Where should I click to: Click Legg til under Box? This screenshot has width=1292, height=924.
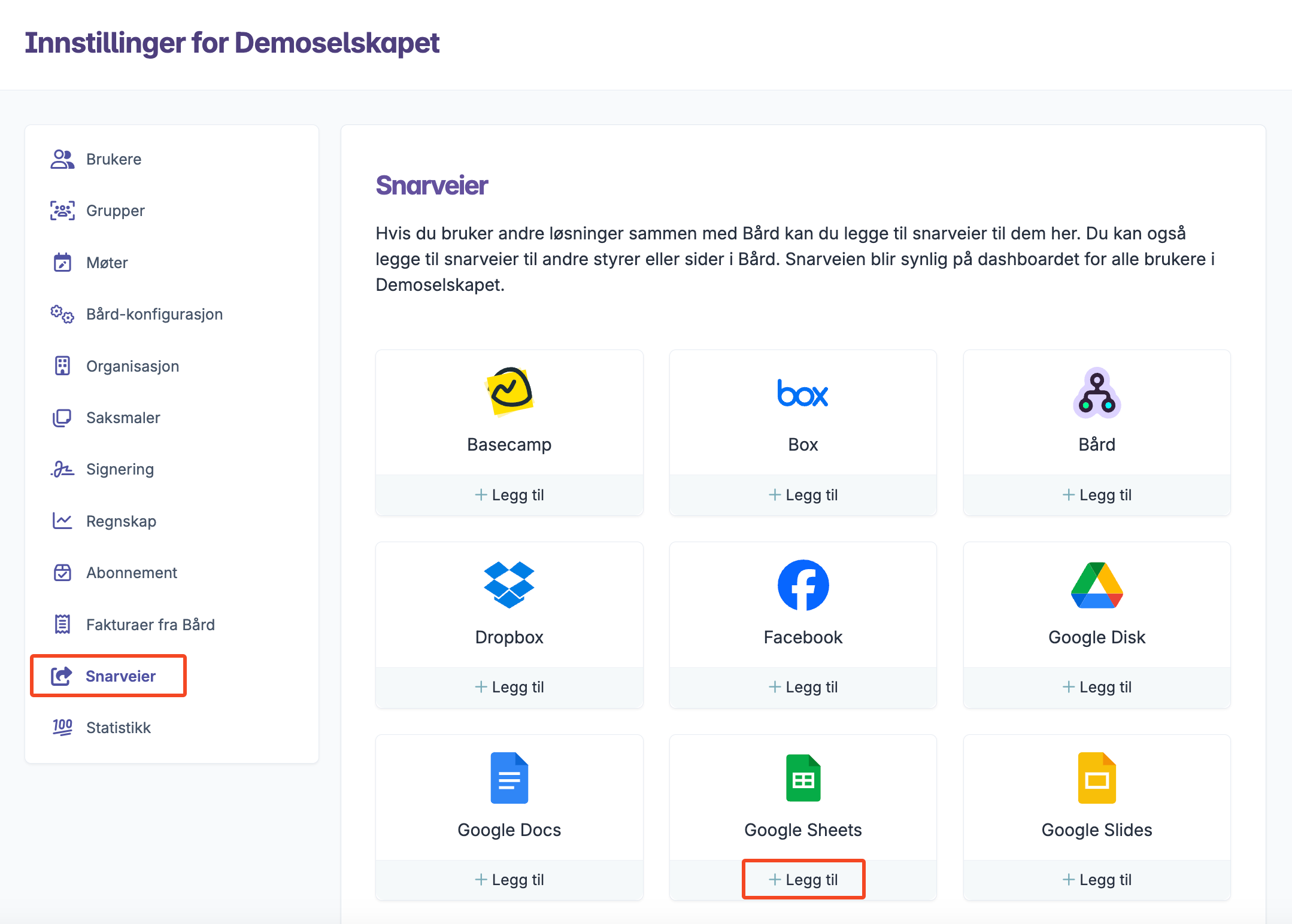click(803, 495)
